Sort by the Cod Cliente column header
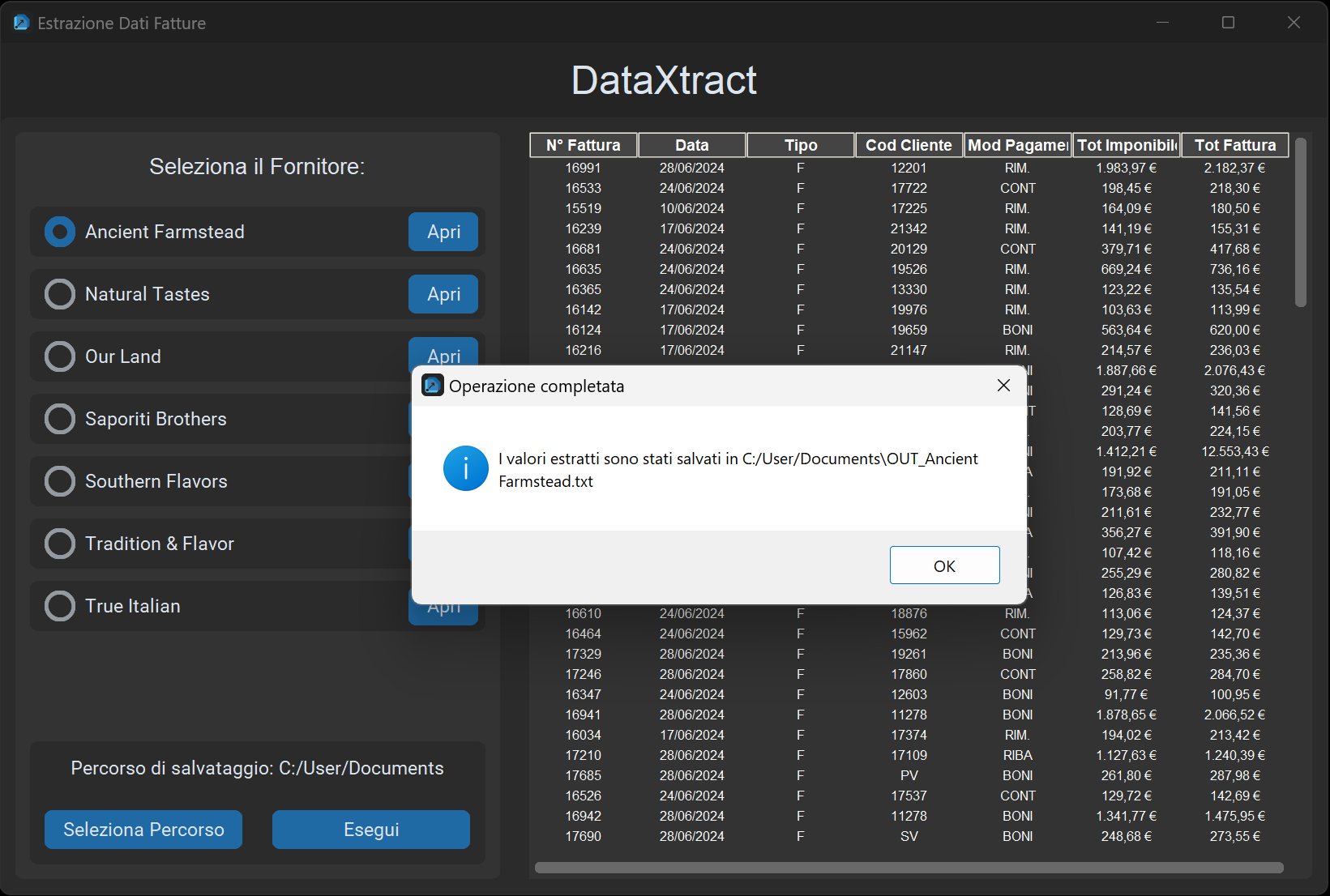Image resolution: width=1330 pixels, height=896 pixels. click(x=909, y=145)
